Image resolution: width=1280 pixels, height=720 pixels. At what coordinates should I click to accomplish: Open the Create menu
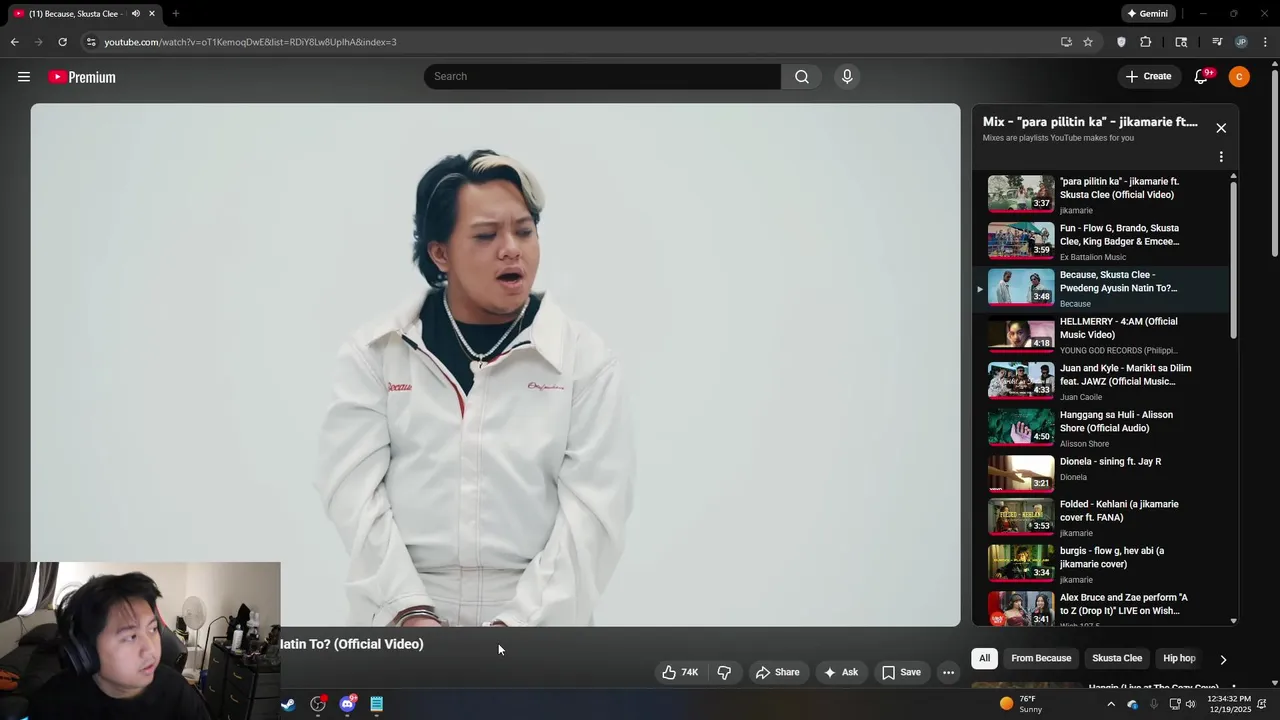(1148, 77)
